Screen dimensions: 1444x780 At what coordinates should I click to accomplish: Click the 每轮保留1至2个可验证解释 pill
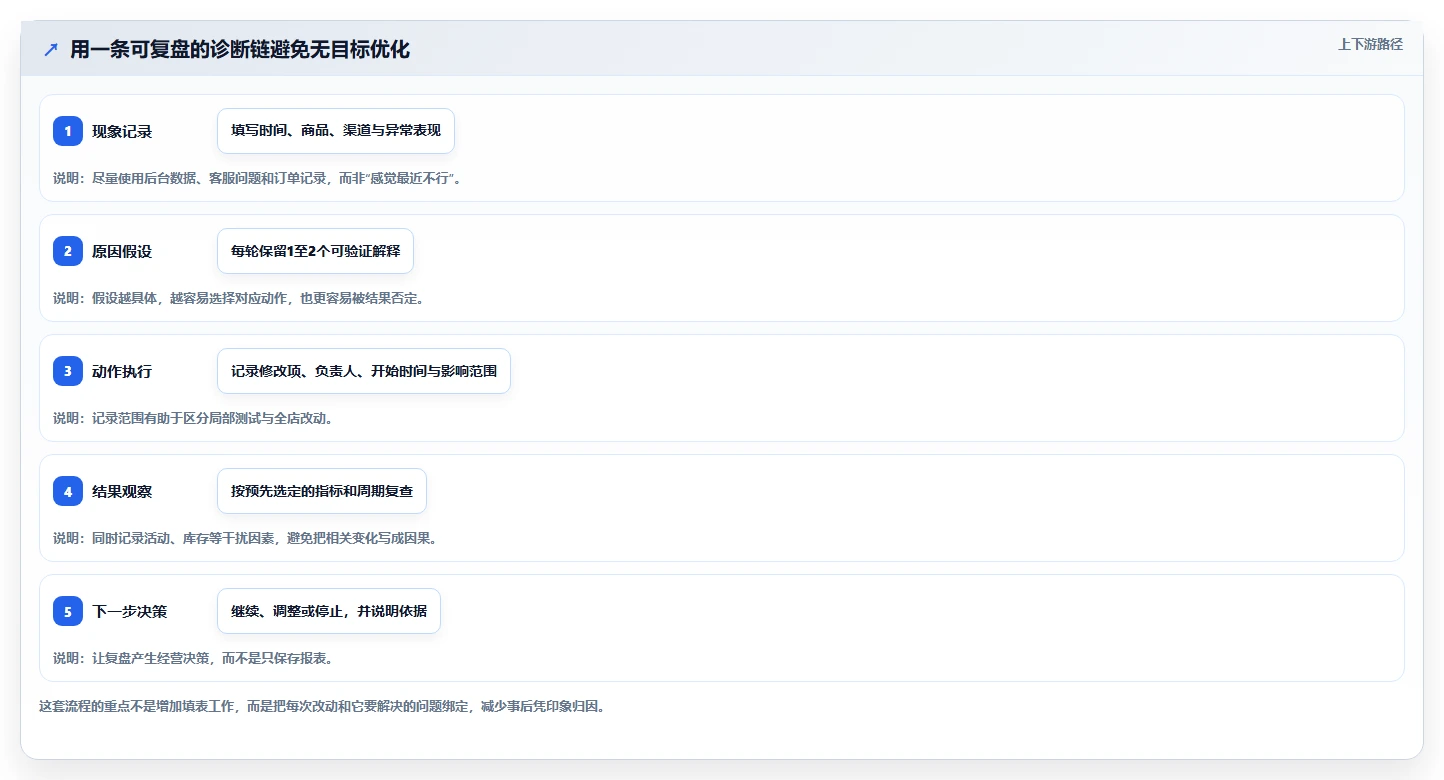pyautogui.click(x=315, y=251)
